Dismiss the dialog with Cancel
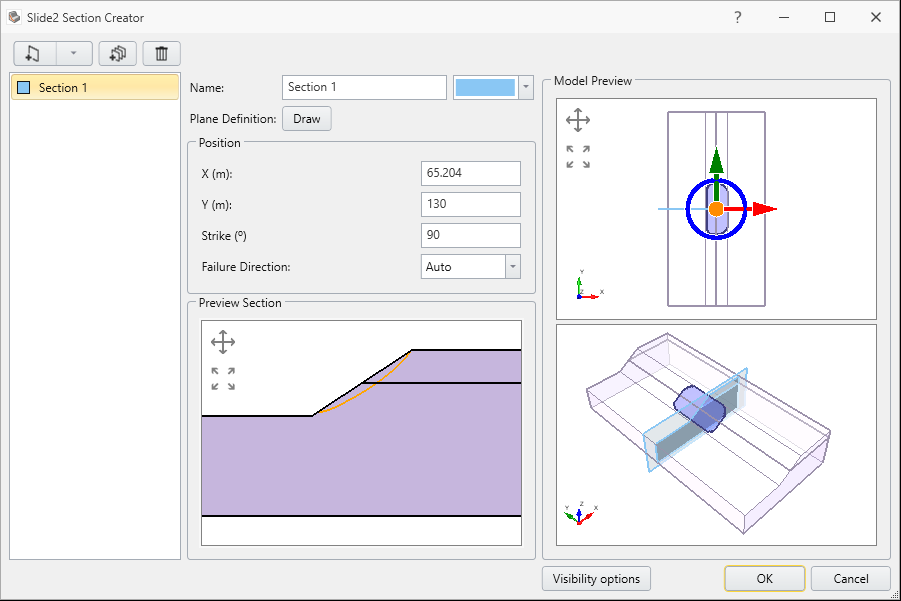 [850, 578]
